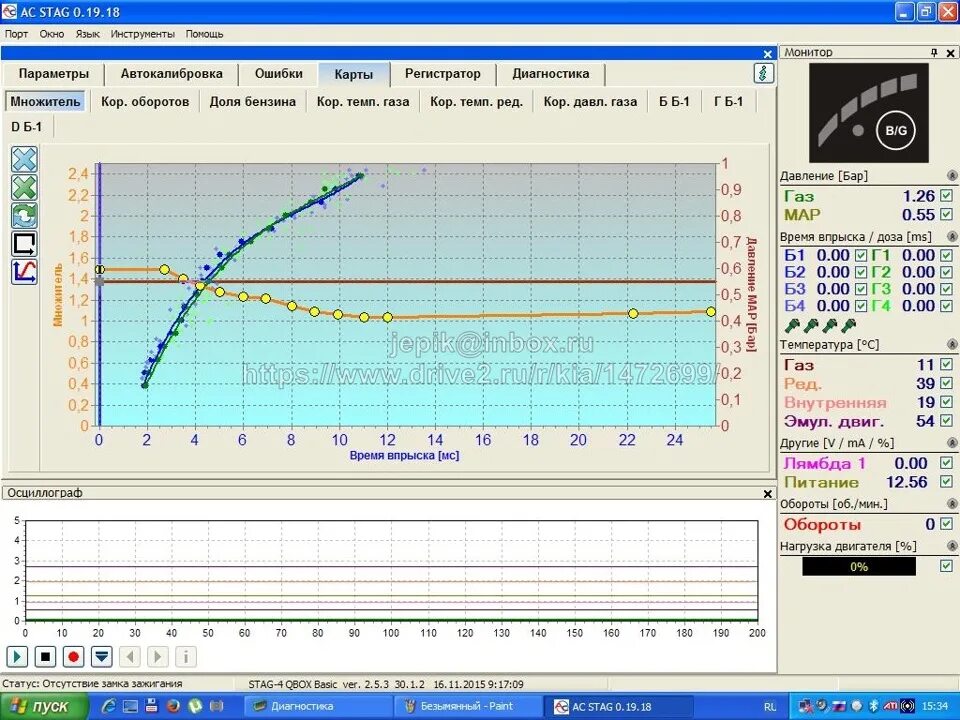Collapse the Обороты [об./мин.] section

(952, 504)
